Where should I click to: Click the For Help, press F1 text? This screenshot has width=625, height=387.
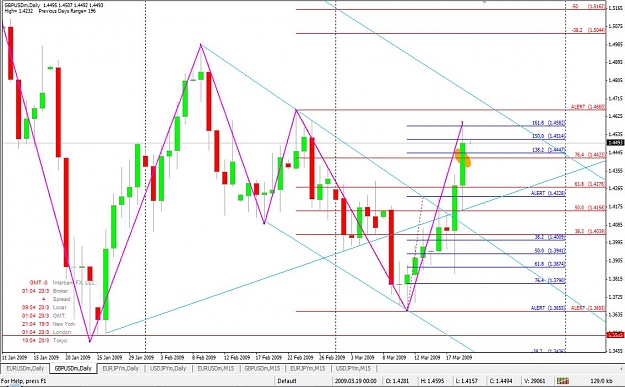(24, 381)
